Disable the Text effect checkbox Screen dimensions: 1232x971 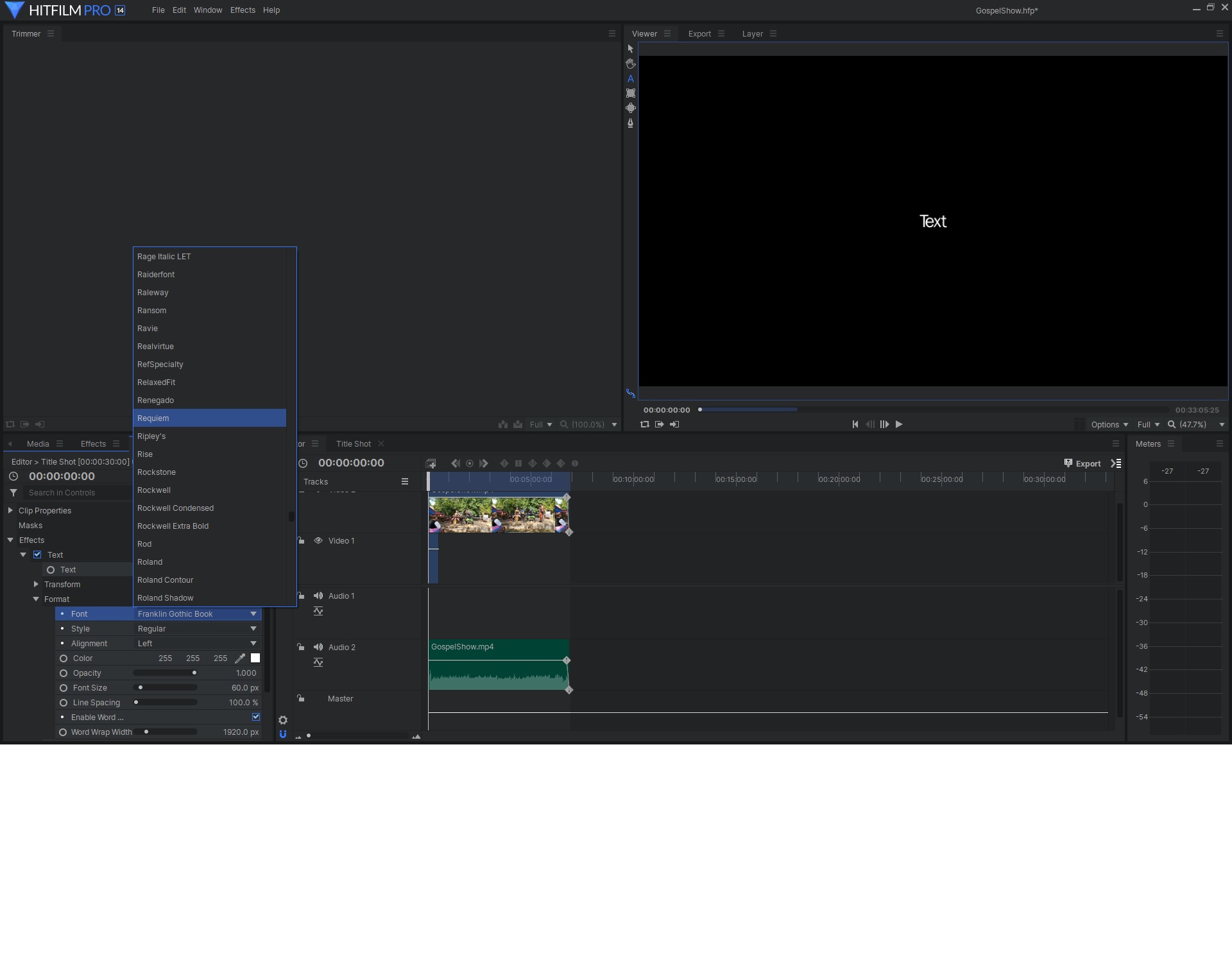point(37,554)
